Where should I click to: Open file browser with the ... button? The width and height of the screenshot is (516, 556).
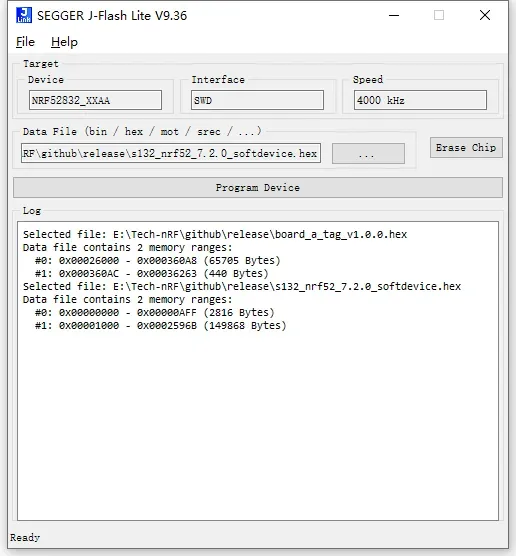[x=368, y=154]
